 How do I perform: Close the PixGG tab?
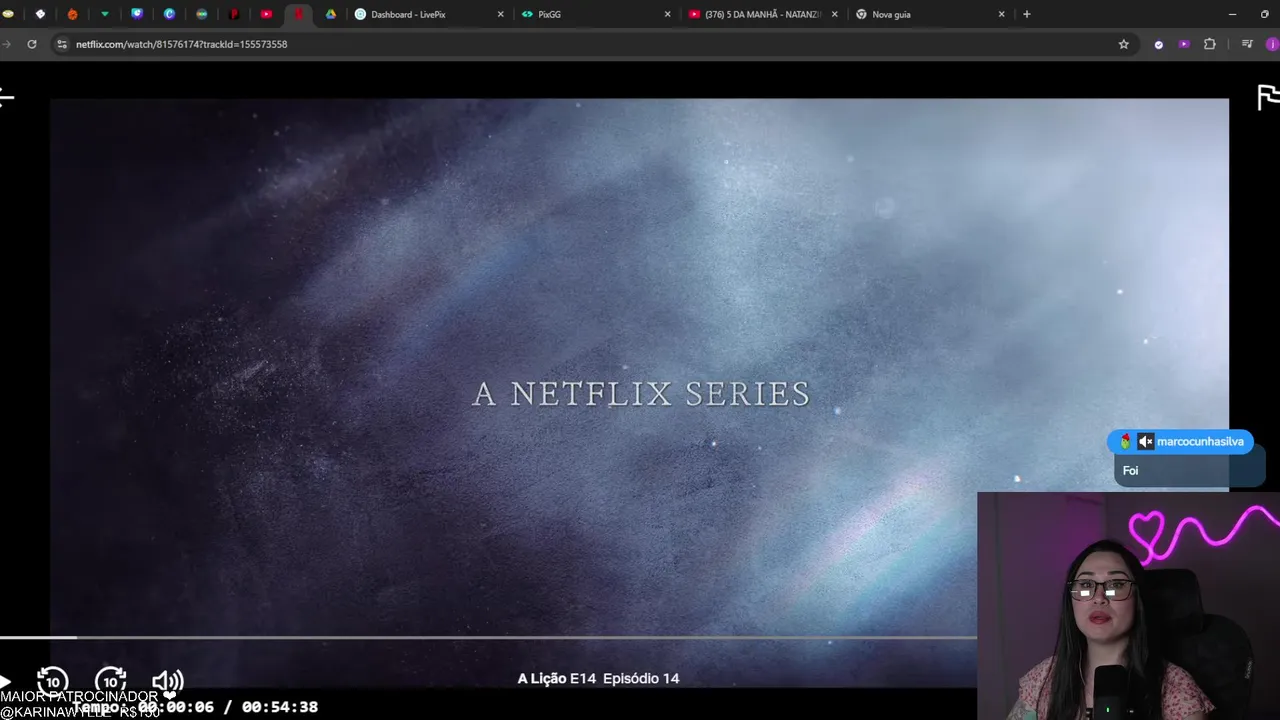[667, 14]
